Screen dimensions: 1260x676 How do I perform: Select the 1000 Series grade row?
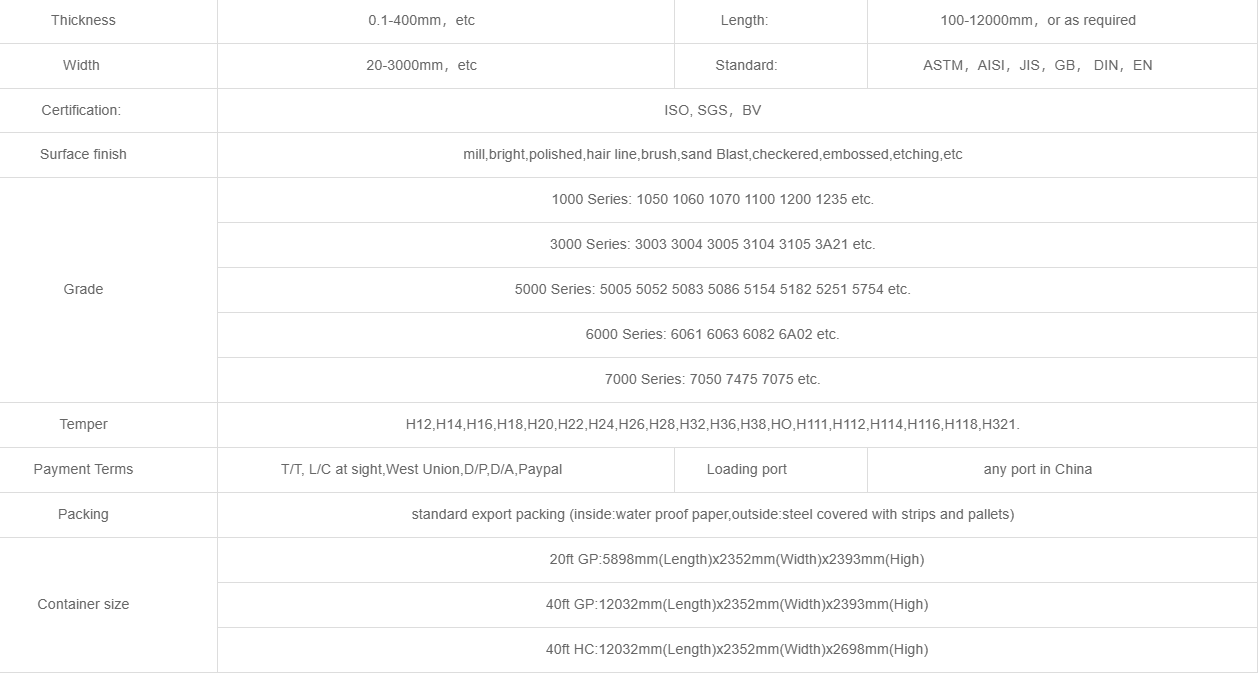tap(712, 199)
